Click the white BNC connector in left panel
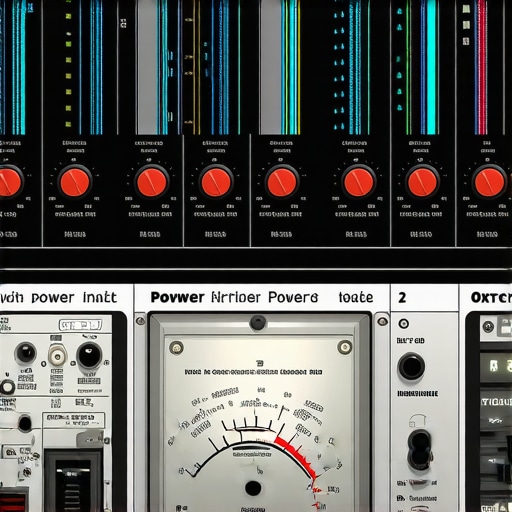This screenshot has width=512, height=512. (x=58, y=356)
